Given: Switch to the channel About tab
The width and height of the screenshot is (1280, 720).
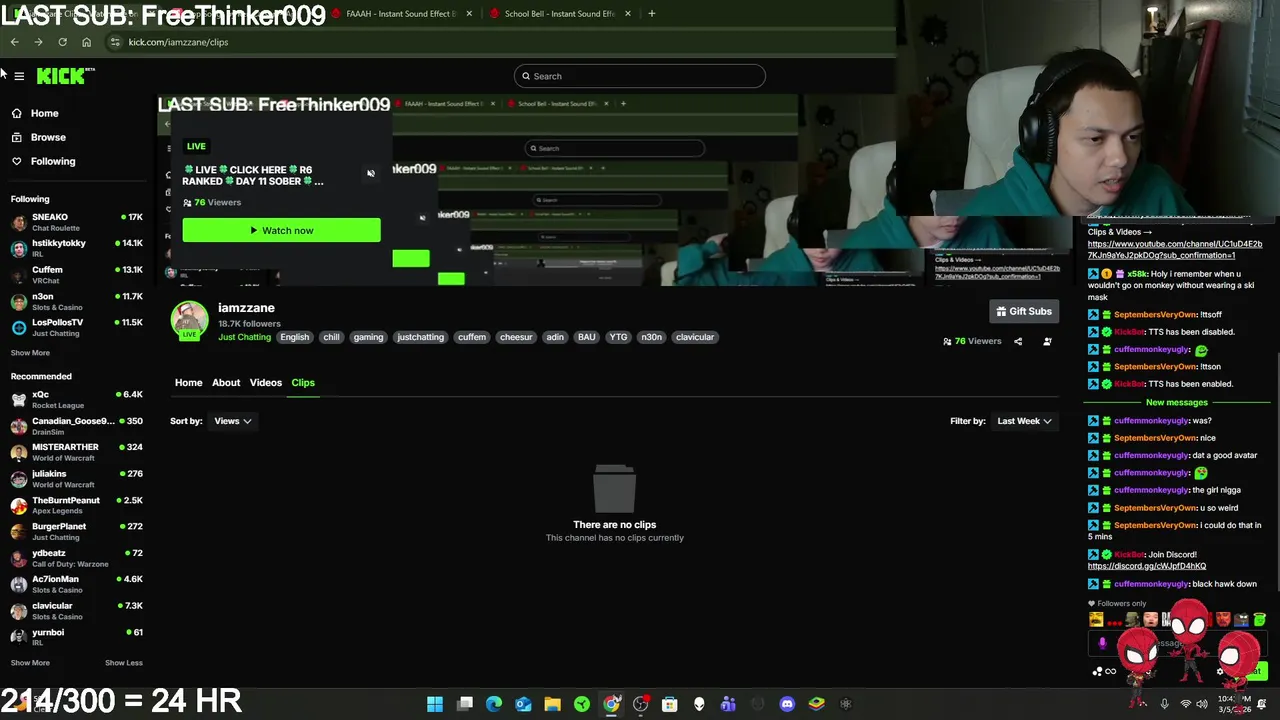Looking at the screenshot, I should pos(226,383).
